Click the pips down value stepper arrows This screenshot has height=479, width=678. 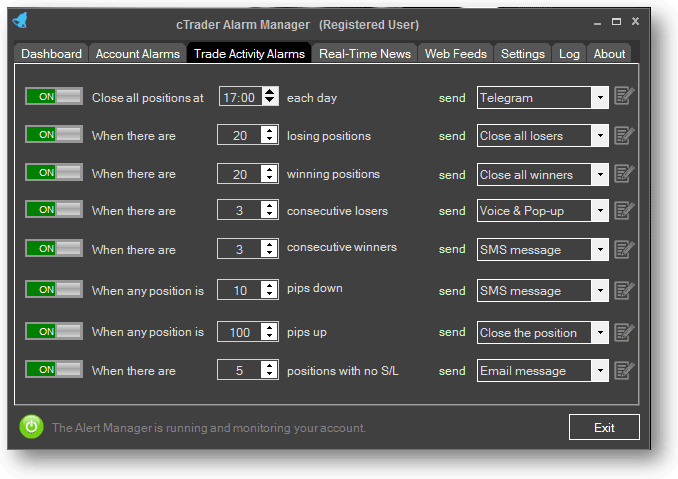coord(269,290)
